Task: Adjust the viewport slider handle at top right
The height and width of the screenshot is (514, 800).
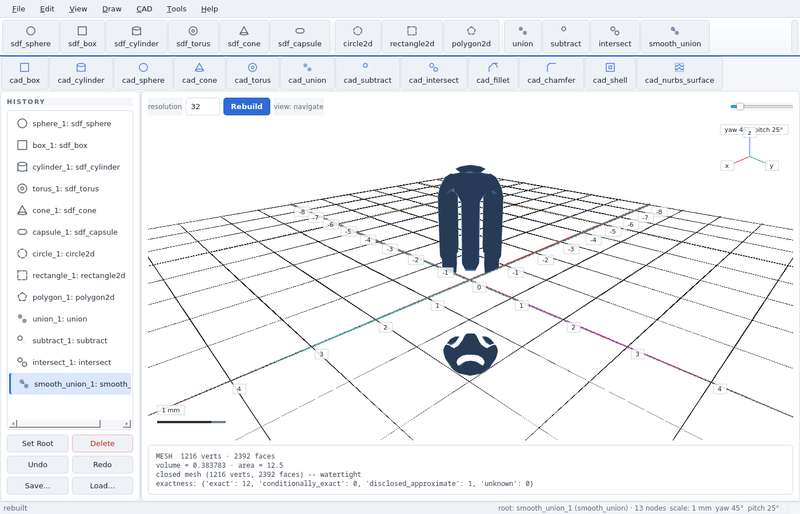Action: (740, 106)
